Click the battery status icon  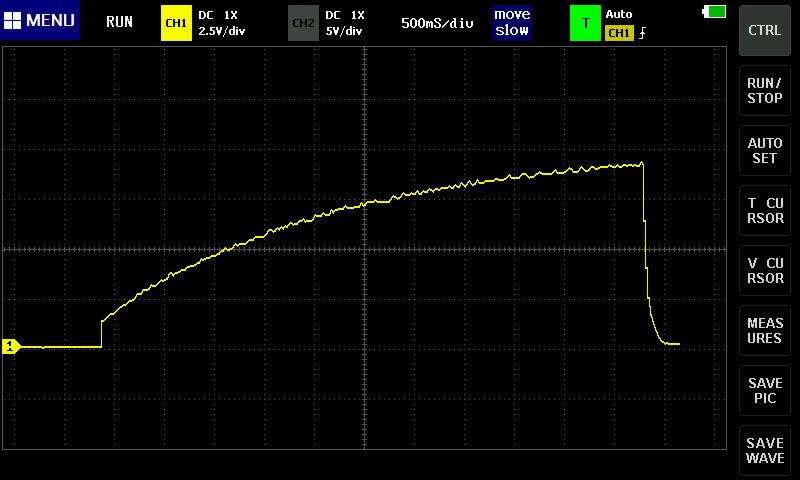(716, 12)
